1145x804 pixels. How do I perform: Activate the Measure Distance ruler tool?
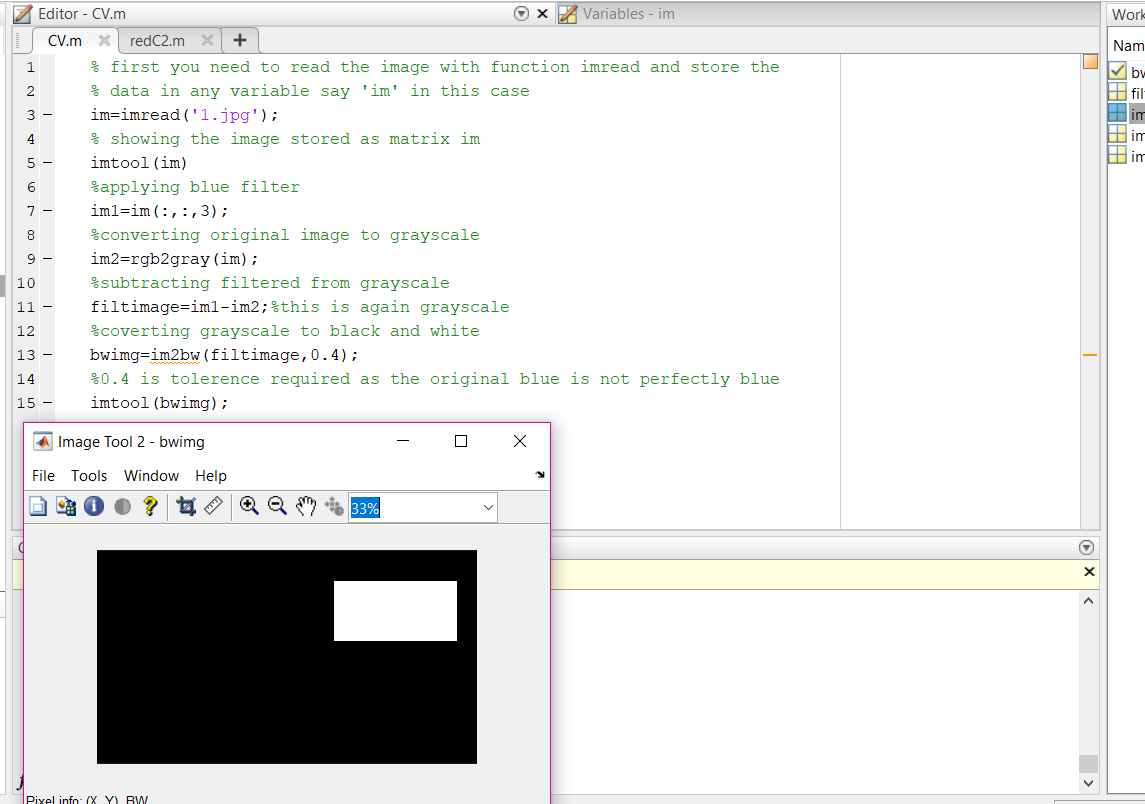coord(213,507)
